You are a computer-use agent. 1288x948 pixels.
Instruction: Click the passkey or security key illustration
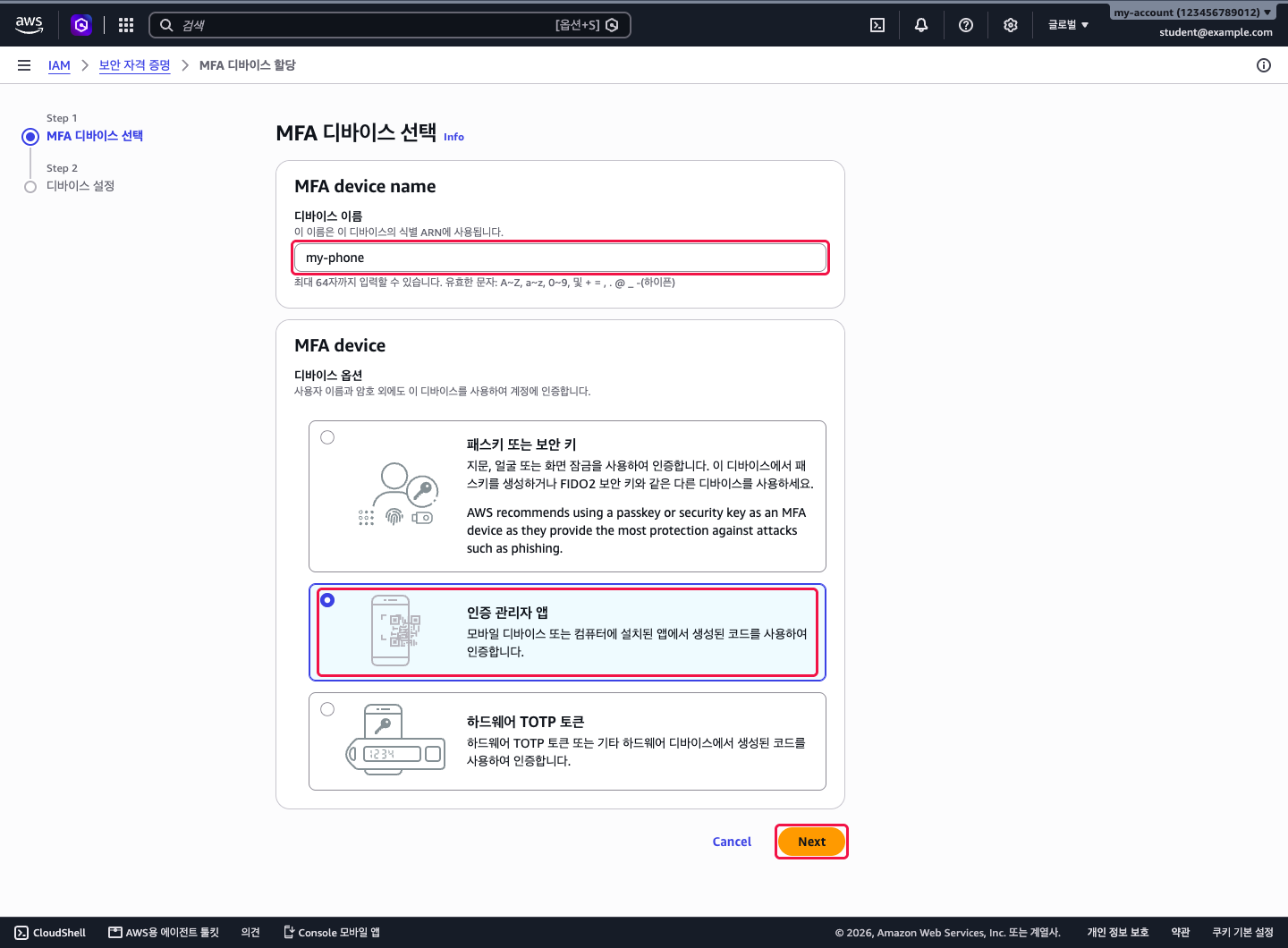click(x=398, y=494)
